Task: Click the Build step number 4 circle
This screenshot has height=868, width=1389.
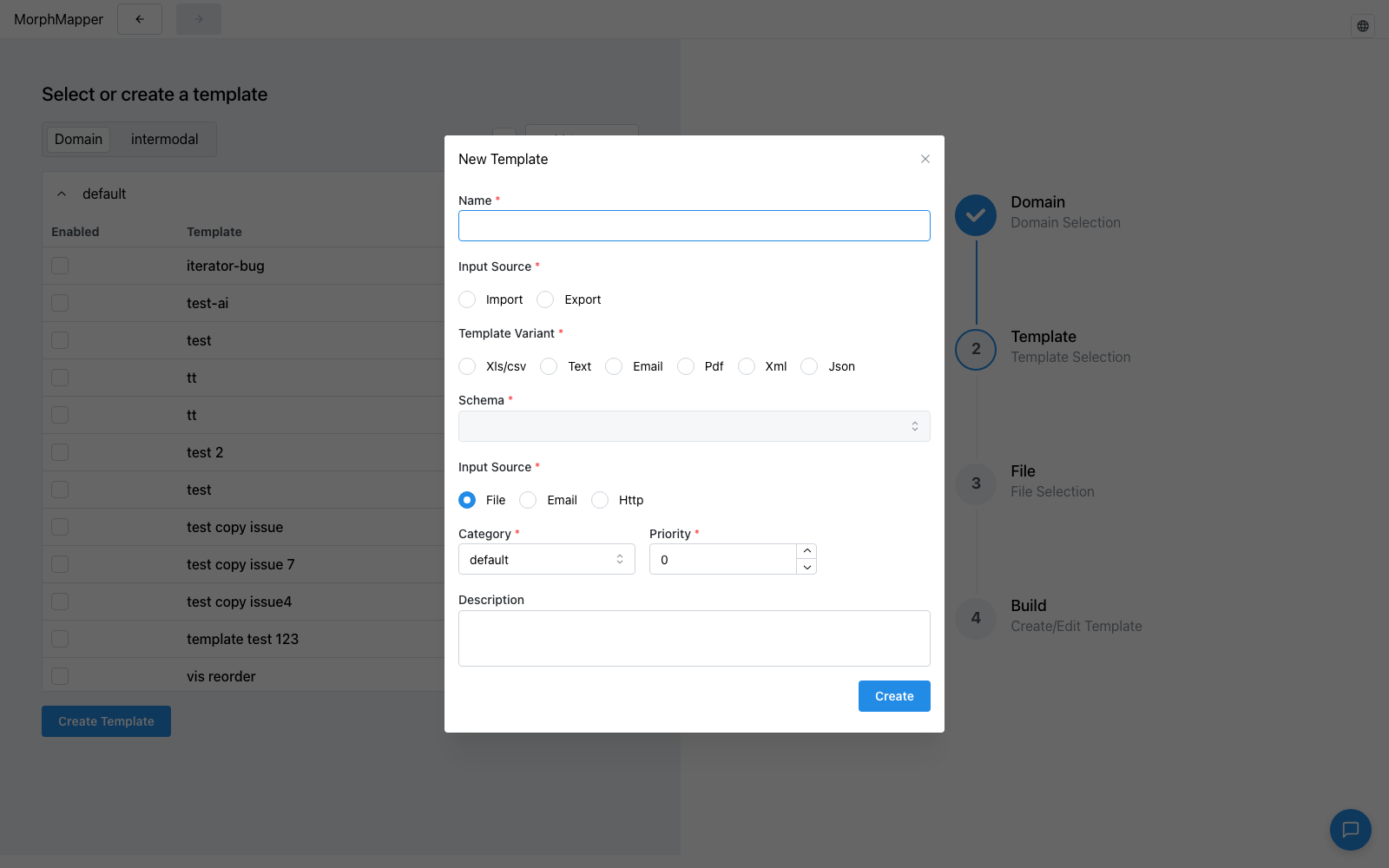Action: coord(976,619)
